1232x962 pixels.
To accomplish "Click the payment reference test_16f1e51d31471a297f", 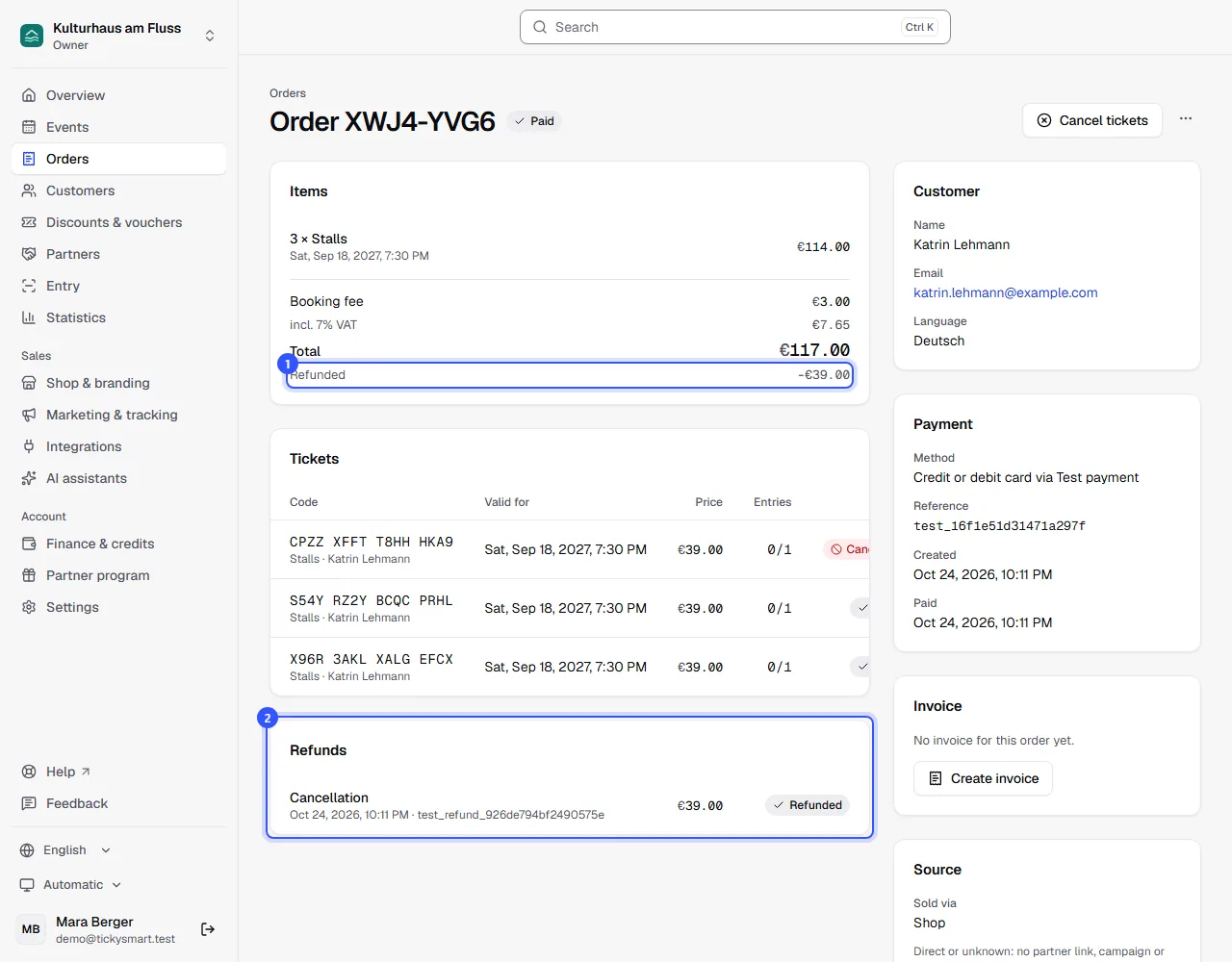I will click(999, 526).
